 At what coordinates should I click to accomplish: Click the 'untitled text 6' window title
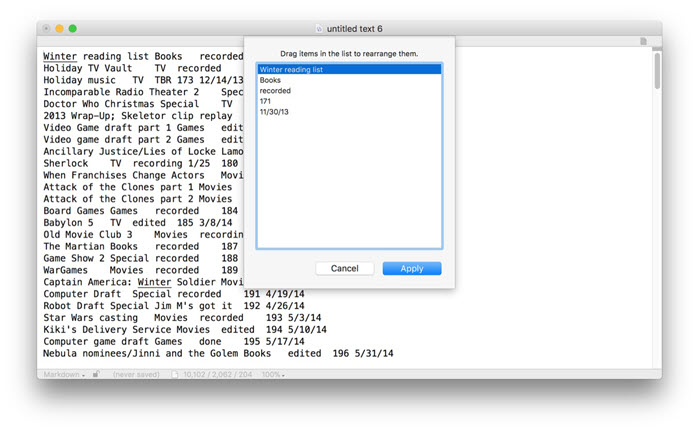pos(354,29)
